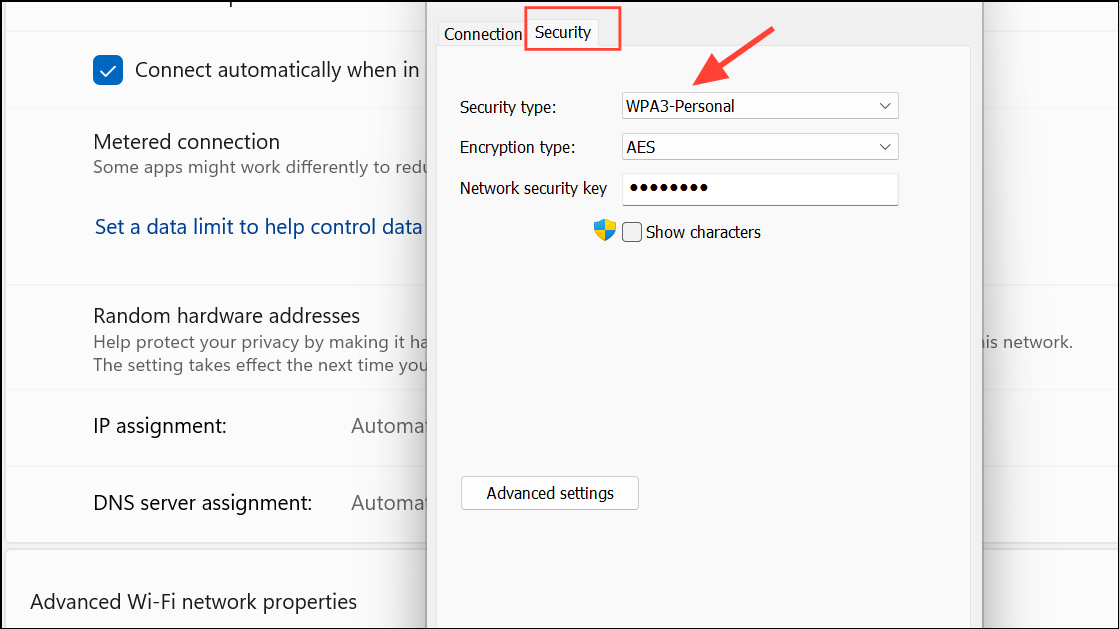The height and width of the screenshot is (629, 1119).
Task: Open the Security type combo box showing WPA3-Personal
Action: 760,106
